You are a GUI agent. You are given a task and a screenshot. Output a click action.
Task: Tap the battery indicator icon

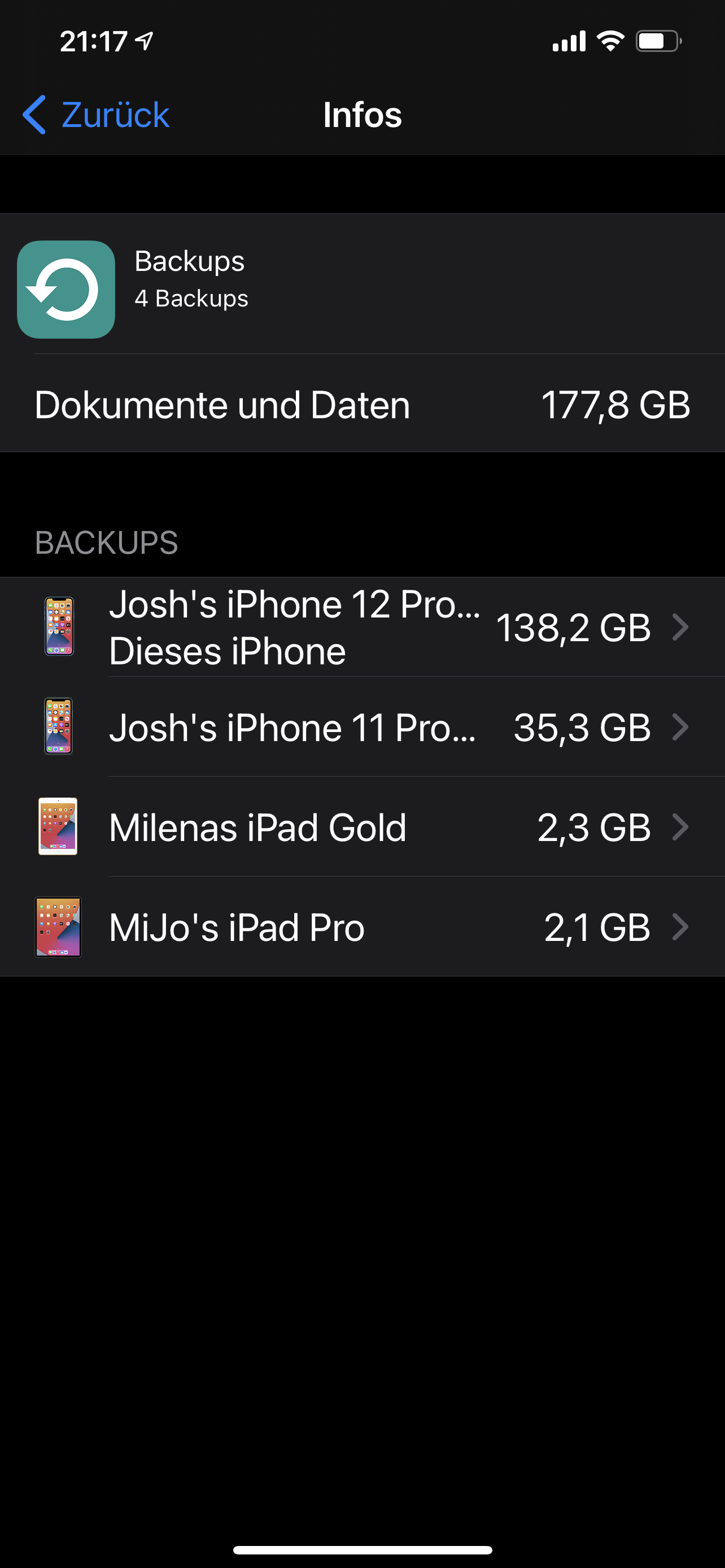[x=658, y=41]
